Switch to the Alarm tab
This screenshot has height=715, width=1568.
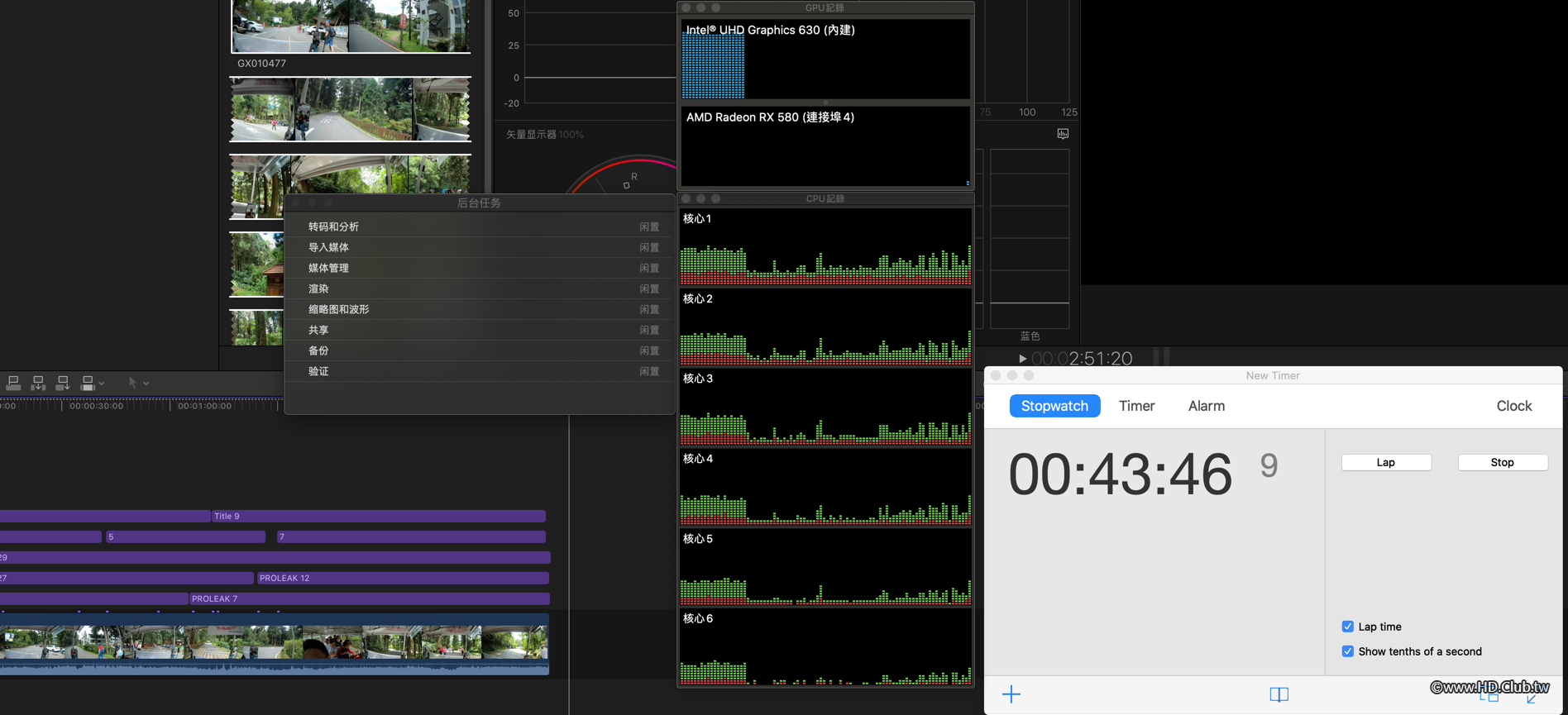pos(1207,406)
